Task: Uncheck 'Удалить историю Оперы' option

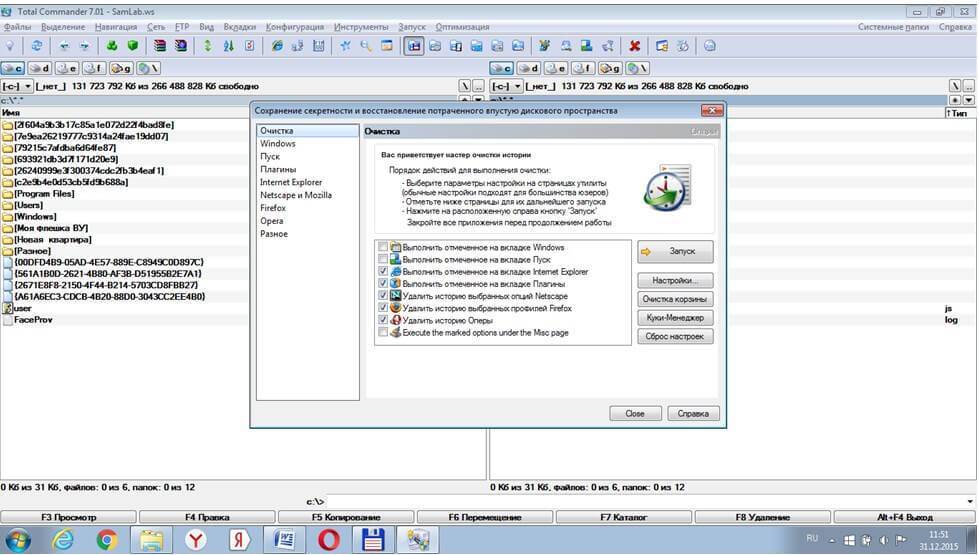Action: coord(384,320)
